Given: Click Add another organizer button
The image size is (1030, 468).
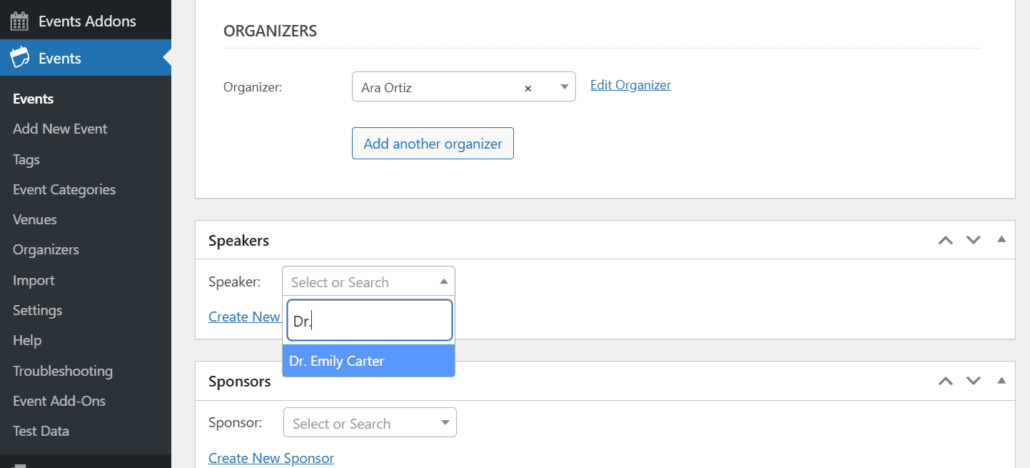Looking at the screenshot, I should (432, 143).
